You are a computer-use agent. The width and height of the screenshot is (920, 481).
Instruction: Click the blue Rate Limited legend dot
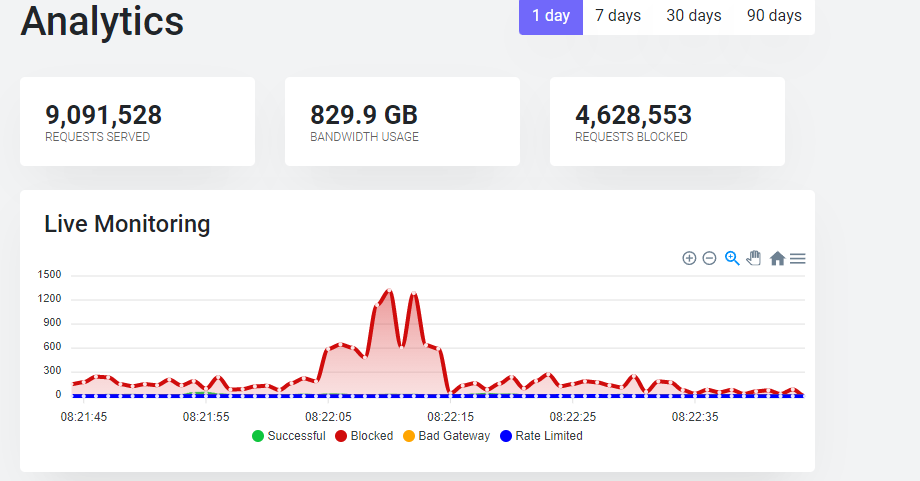pos(506,436)
